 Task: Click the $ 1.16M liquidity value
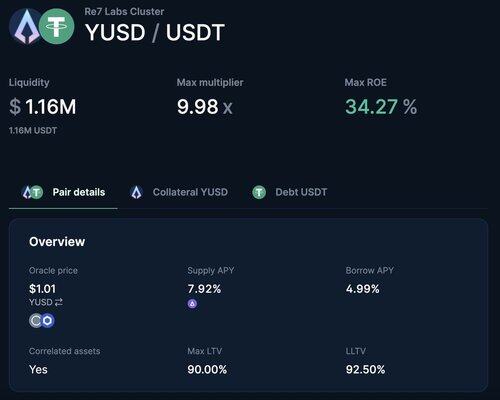click(x=43, y=107)
